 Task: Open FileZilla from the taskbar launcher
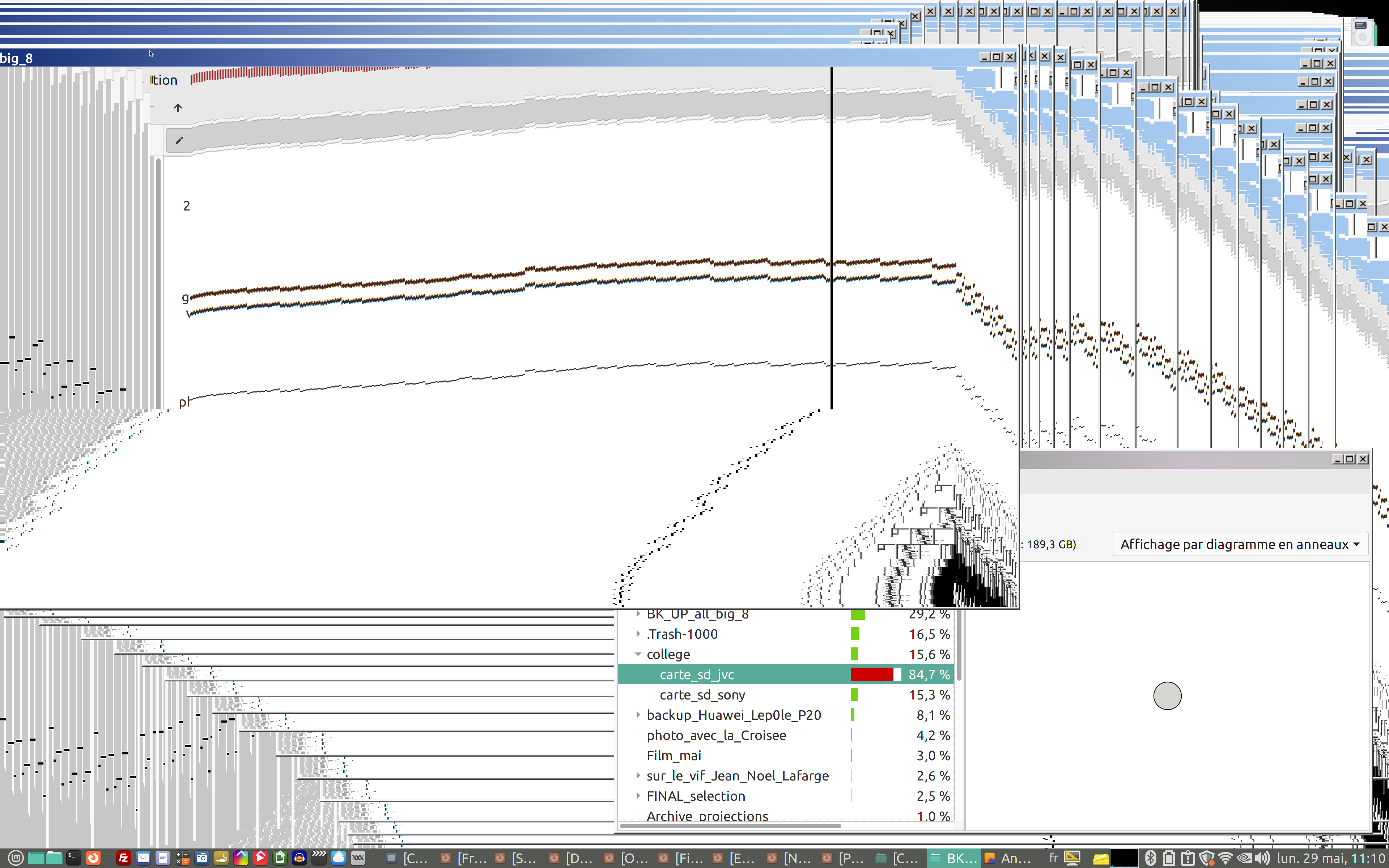click(x=123, y=858)
